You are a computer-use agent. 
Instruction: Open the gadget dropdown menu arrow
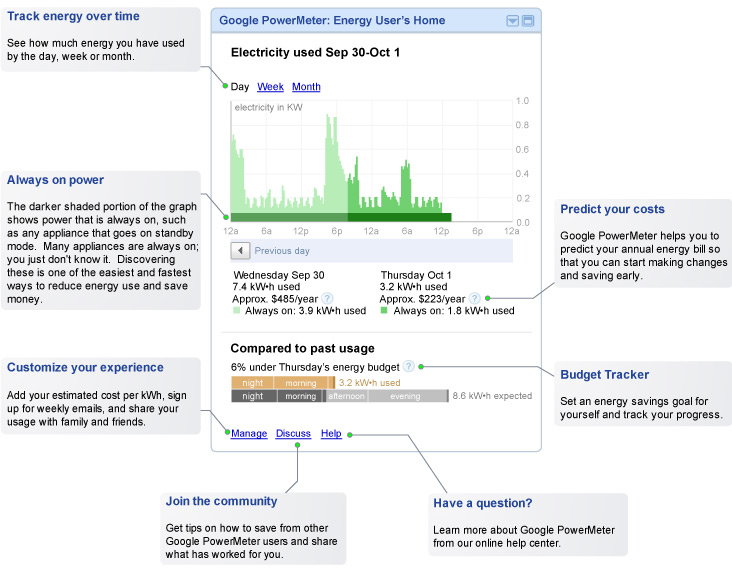click(x=512, y=21)
